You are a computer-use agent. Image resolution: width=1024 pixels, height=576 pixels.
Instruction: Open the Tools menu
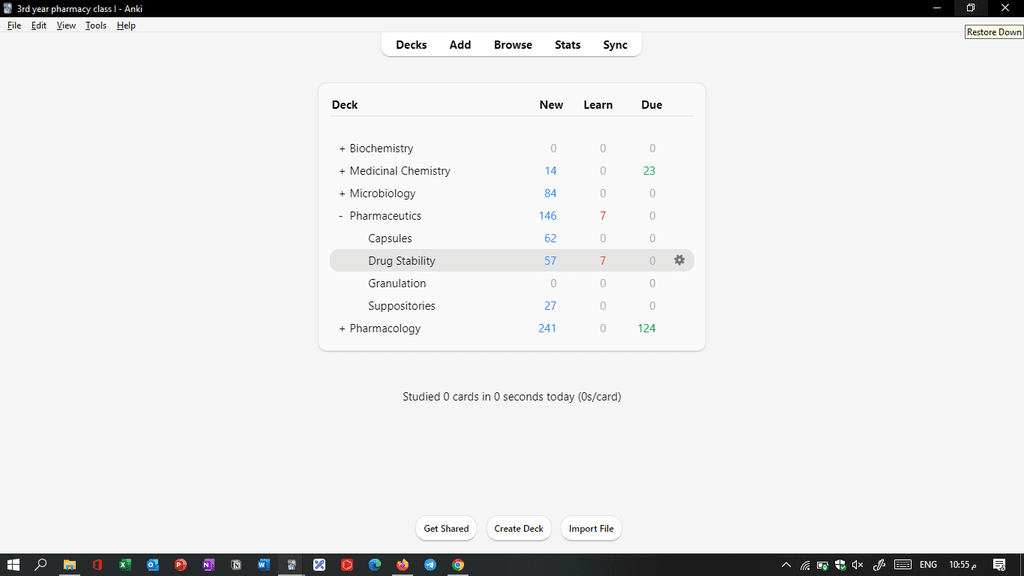click(95, 25)
